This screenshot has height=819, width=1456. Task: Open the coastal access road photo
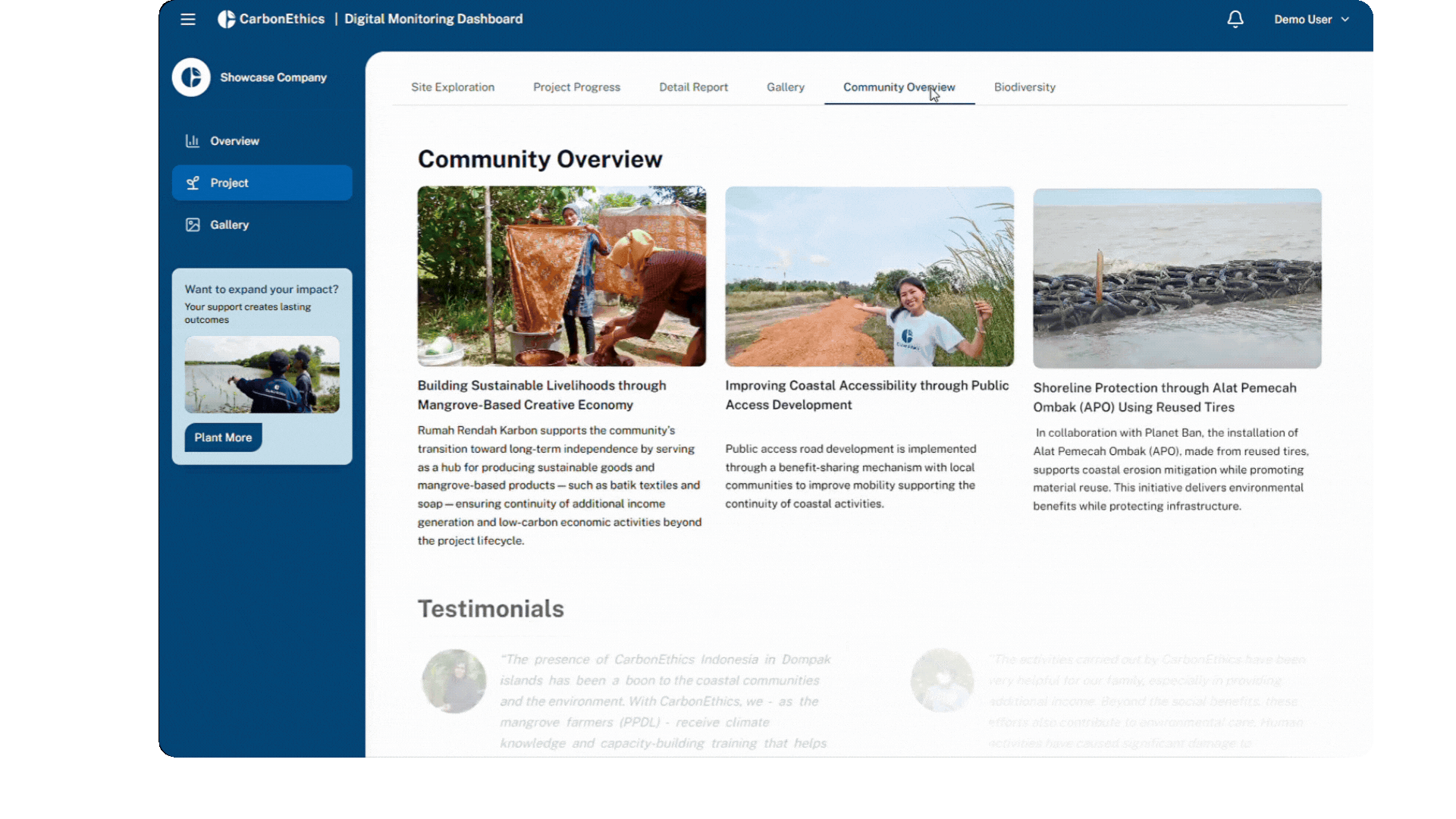pos(870,276)
